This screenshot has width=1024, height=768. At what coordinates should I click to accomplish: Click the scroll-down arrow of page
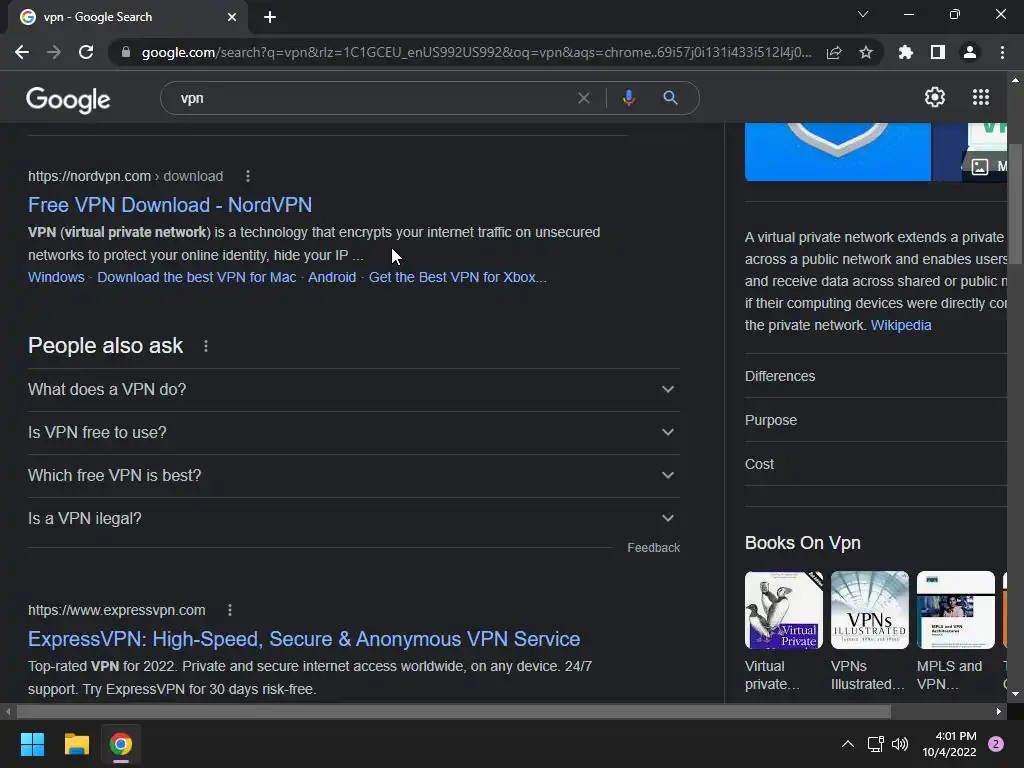(x=1015, y=694)
